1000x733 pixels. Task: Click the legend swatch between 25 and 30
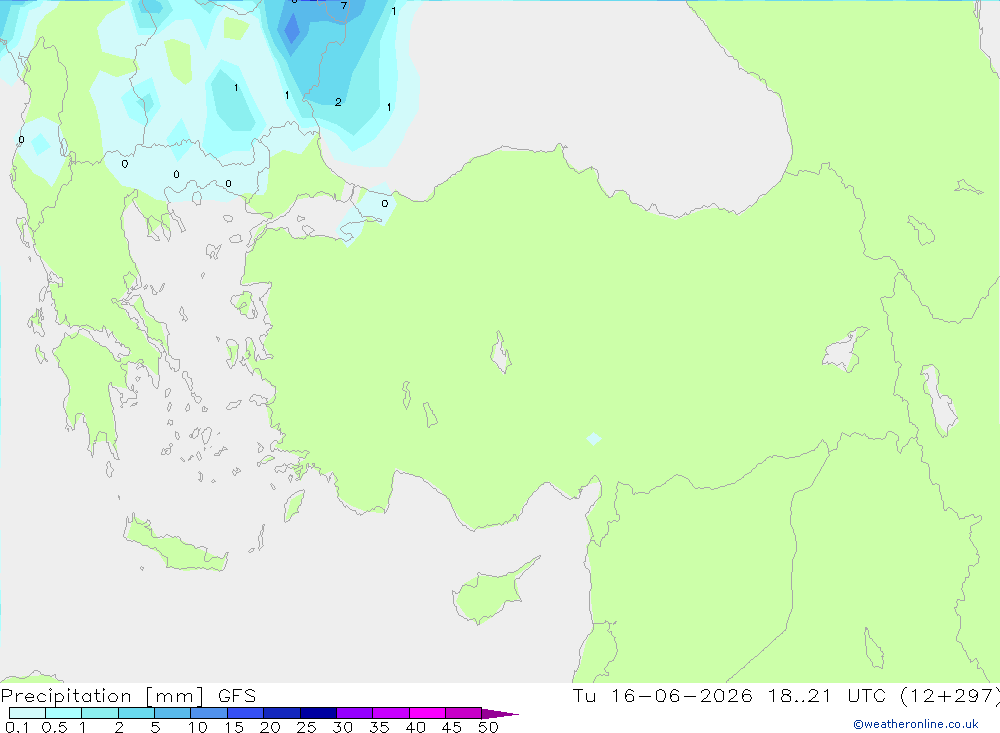click(318, 713)
